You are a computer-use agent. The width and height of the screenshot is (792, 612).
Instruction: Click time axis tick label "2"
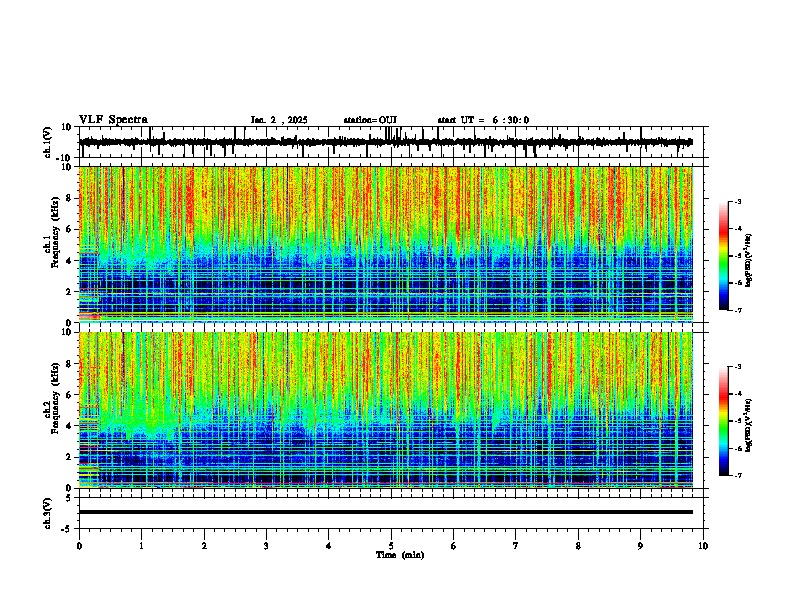(204, 546)
